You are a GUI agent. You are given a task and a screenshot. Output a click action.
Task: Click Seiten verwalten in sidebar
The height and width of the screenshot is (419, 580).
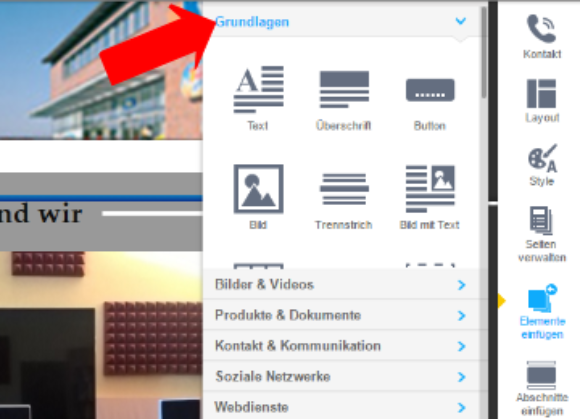542,234
